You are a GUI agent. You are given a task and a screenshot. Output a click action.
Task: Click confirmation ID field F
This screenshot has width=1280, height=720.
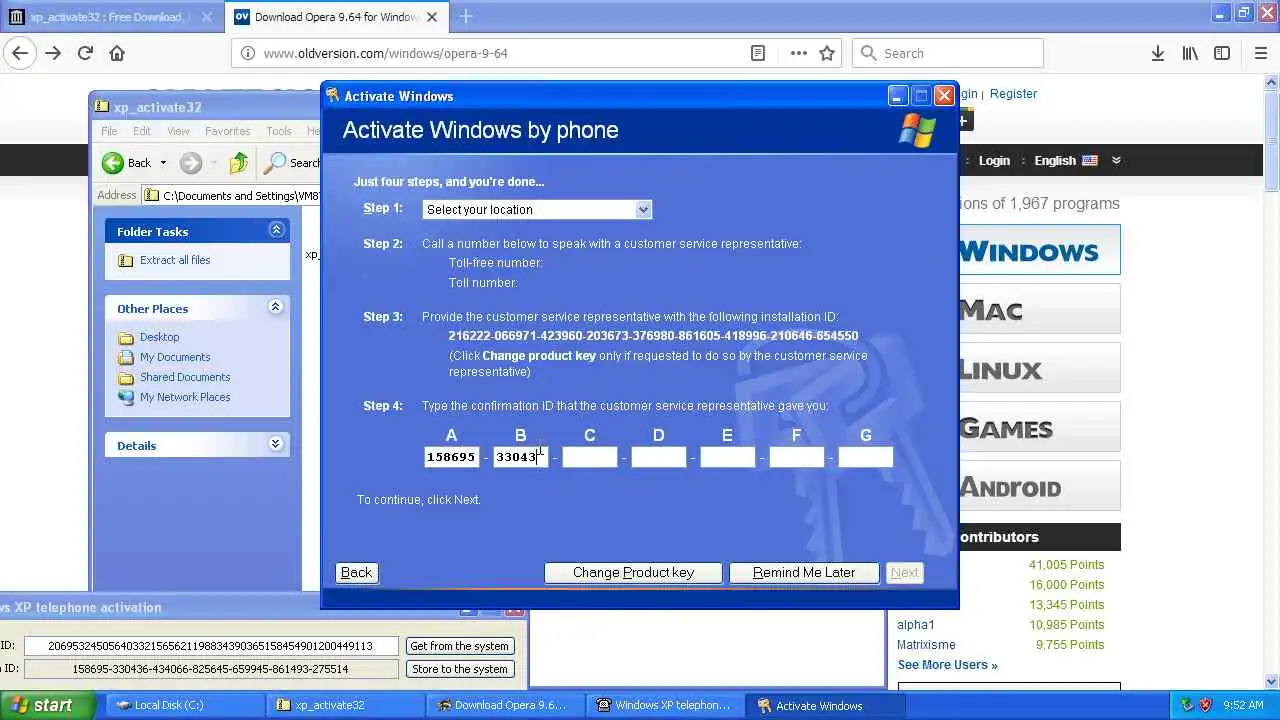tap(796, 457)
